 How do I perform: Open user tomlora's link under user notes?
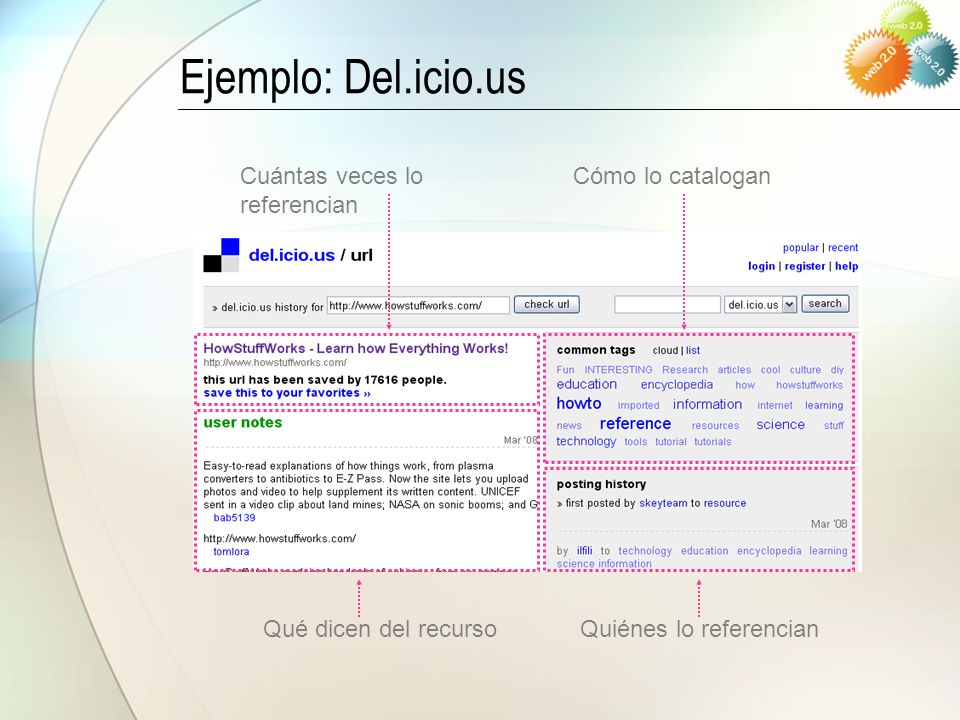(x=231, y=552)
